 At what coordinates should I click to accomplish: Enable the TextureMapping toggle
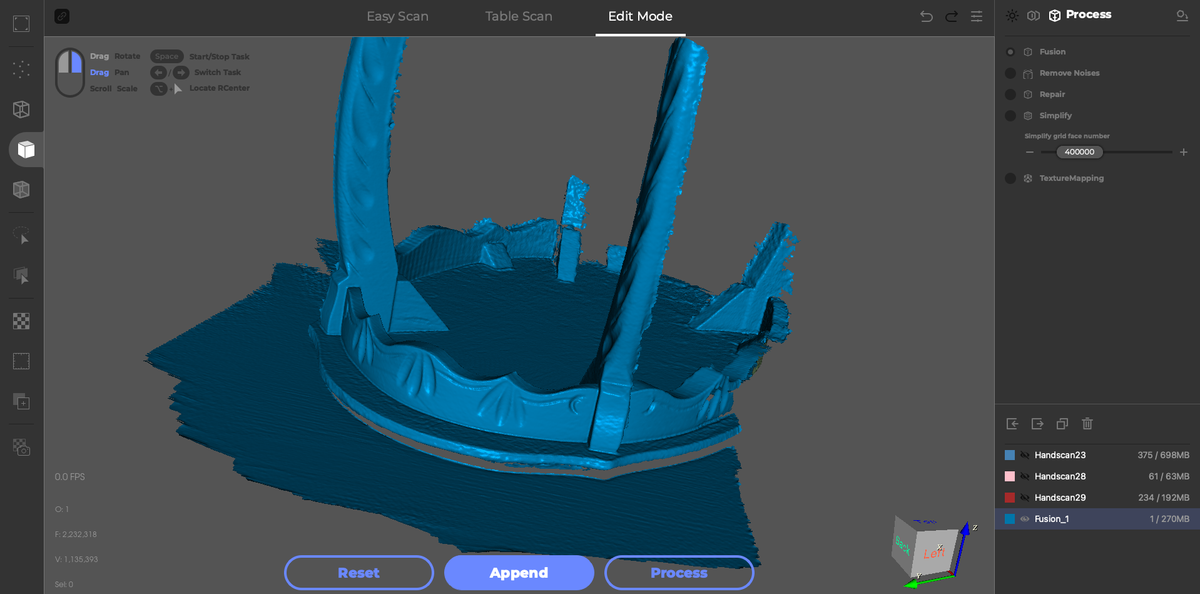[x=1009, y=178]
